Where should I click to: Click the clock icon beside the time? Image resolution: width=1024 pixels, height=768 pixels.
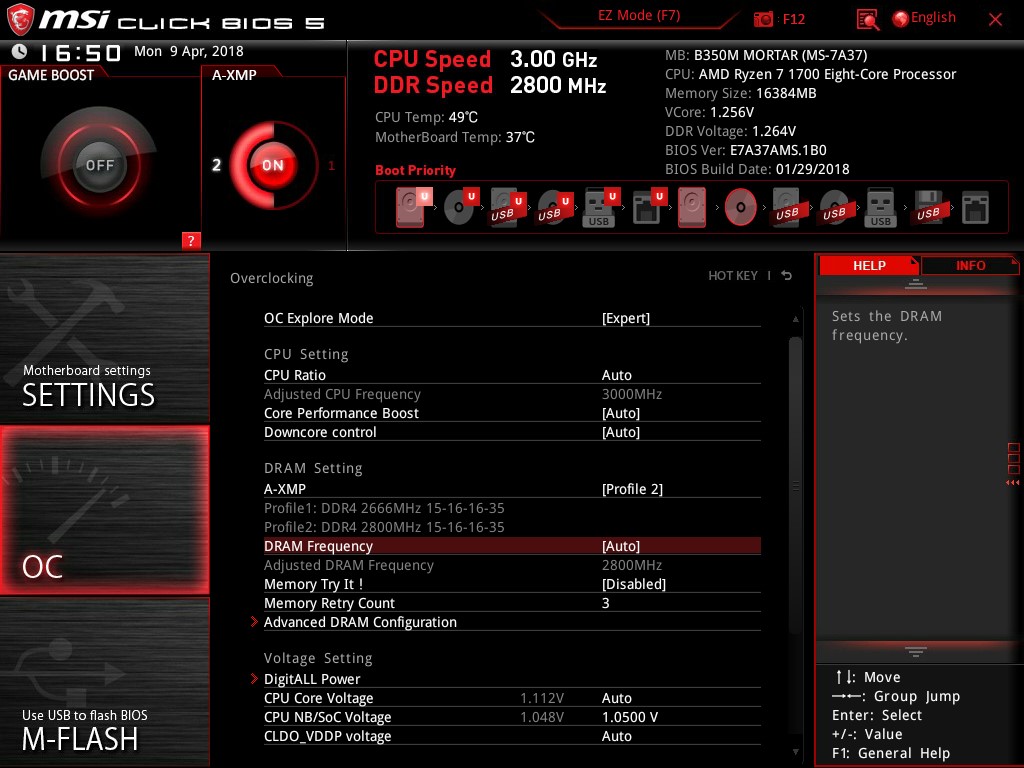(x=20, y=52)
